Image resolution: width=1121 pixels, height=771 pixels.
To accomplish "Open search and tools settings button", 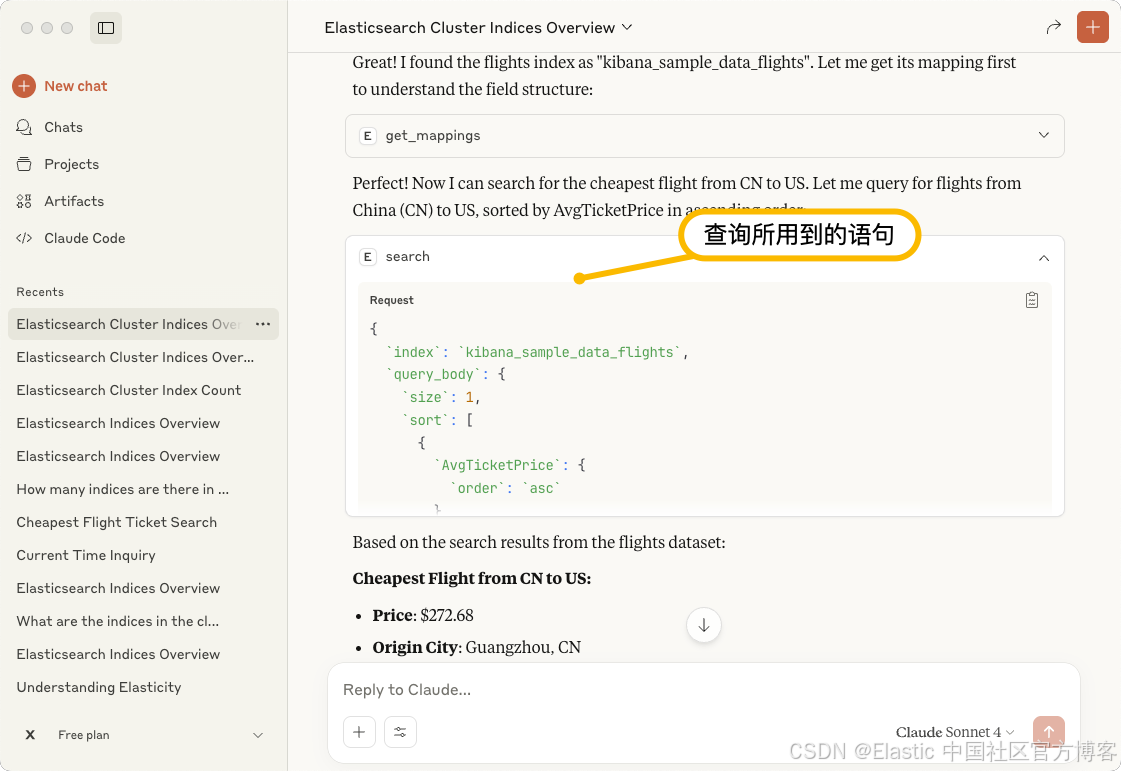I will [x=400, y=732].
